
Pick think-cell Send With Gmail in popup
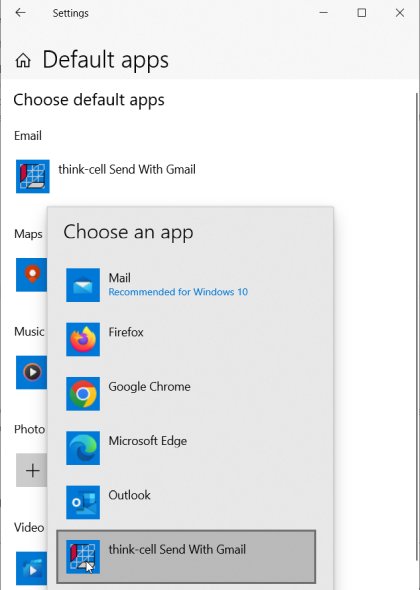[x=186, y=557]
